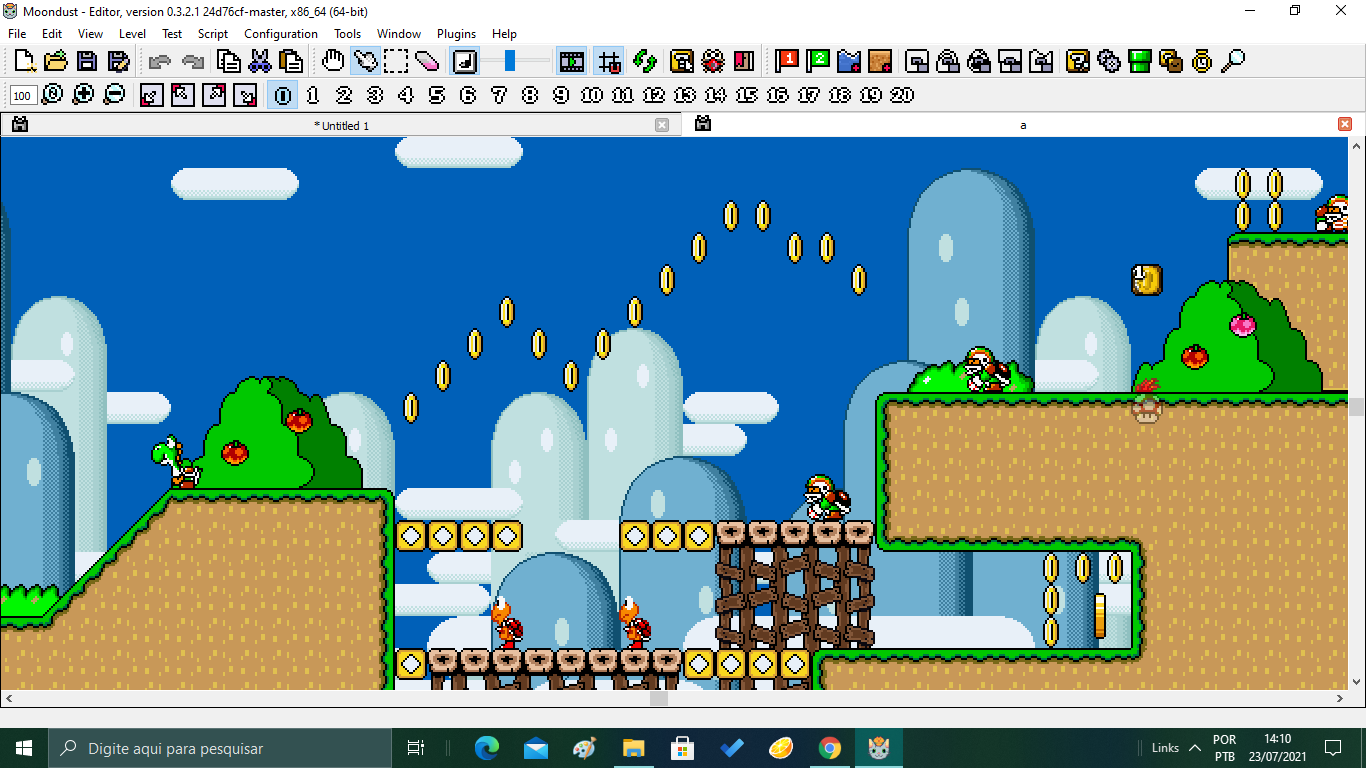Open the Help menu
This screenshot has height=768, width=1366.
tap(505, 33)
